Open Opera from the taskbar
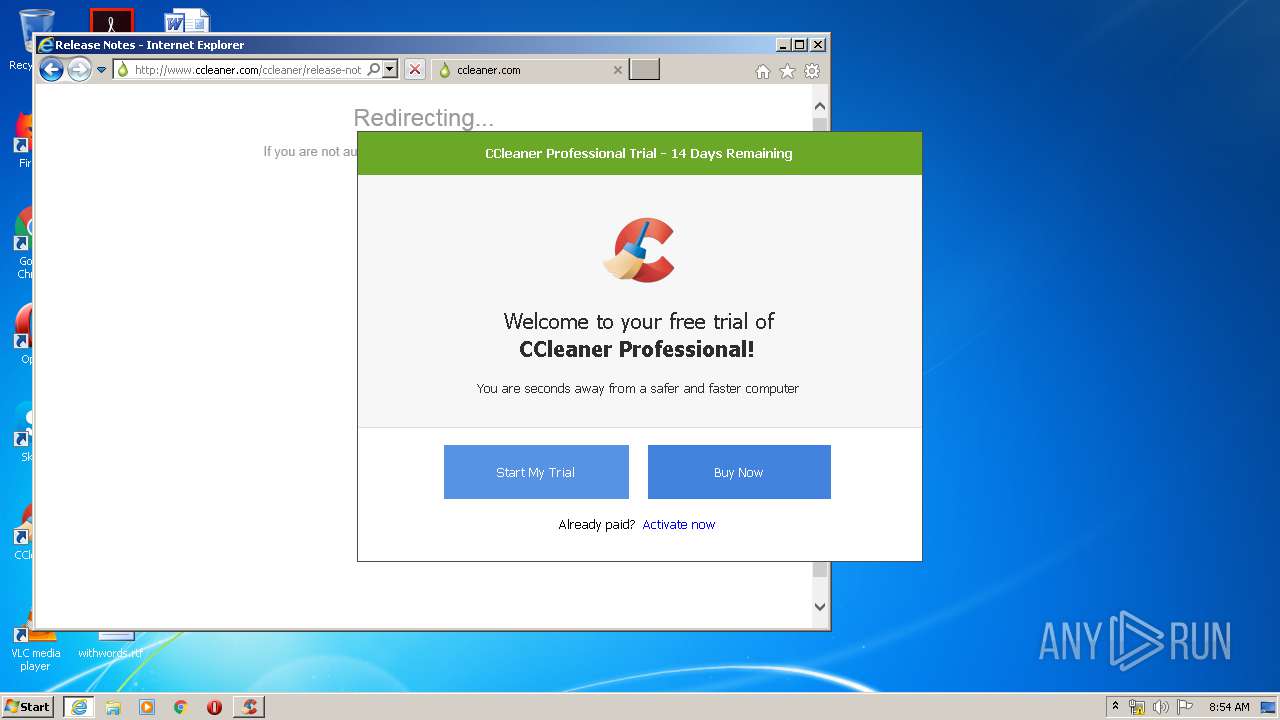Viewport: 1280px width, 720px height. click(x=214, y=707)
